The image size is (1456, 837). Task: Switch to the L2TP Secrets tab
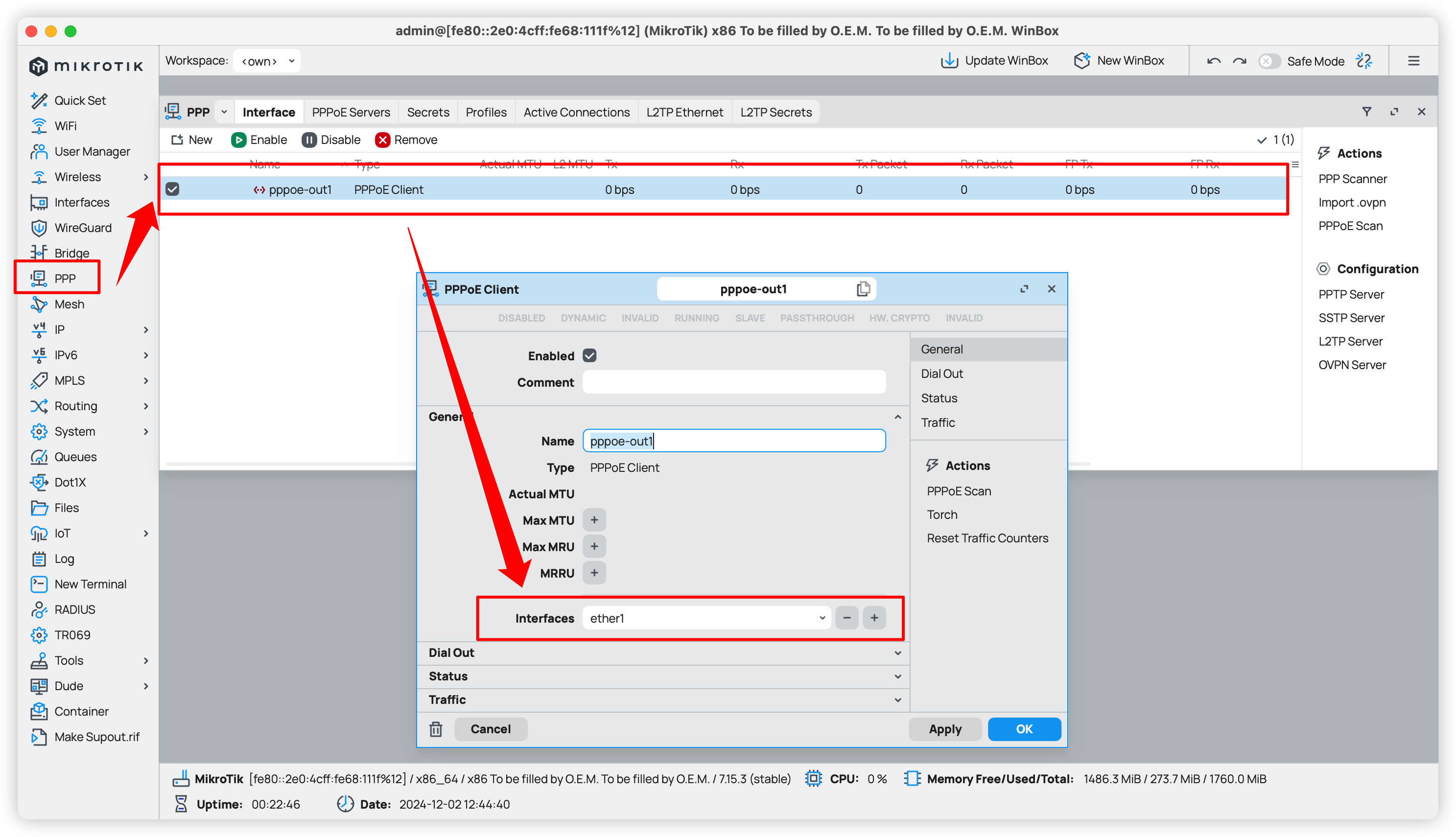775,112
